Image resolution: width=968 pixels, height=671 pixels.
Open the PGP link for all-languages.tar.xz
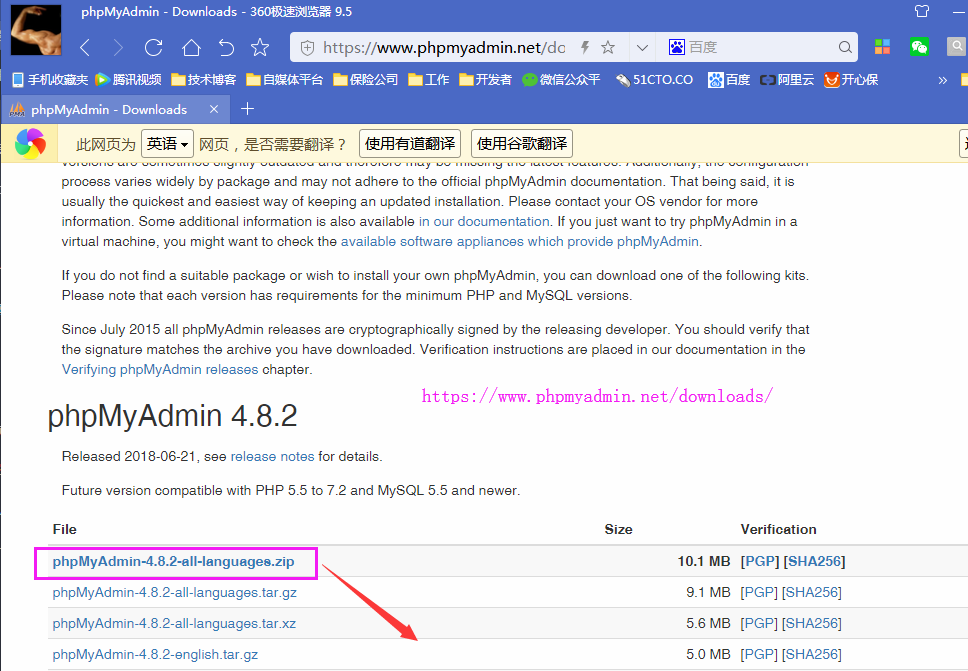[759, 623]
